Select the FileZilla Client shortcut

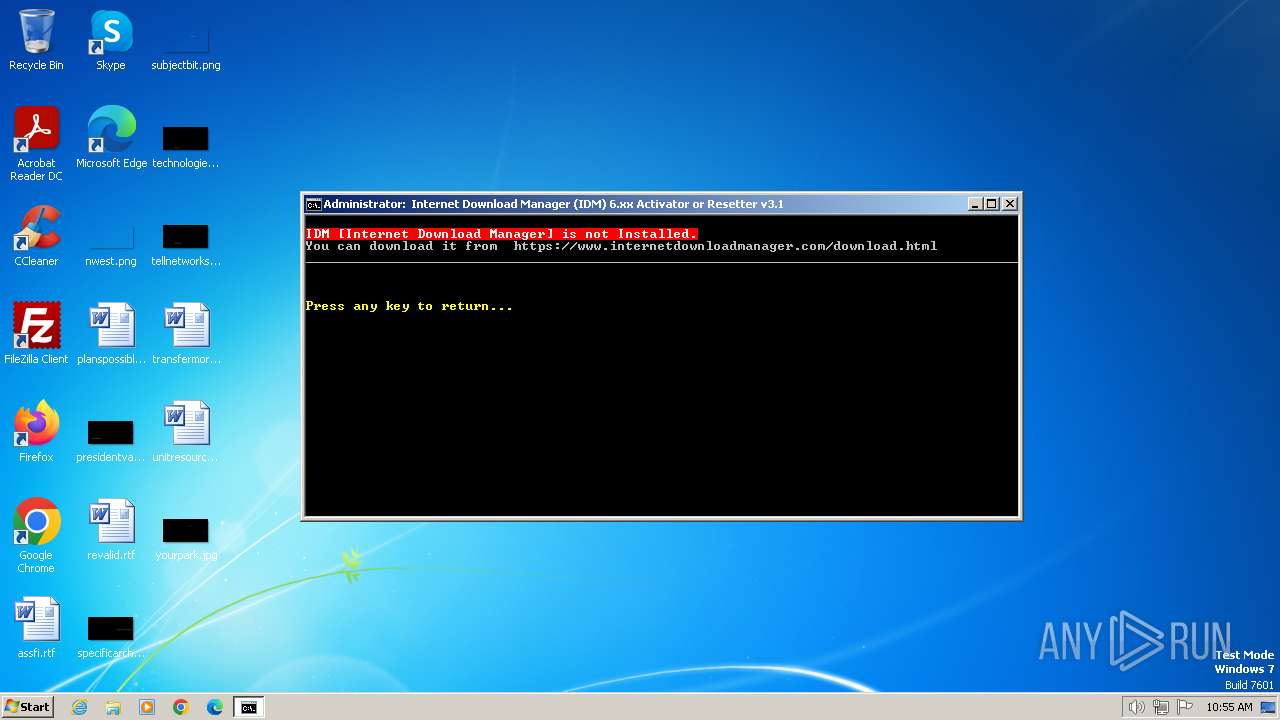point(36,334)
